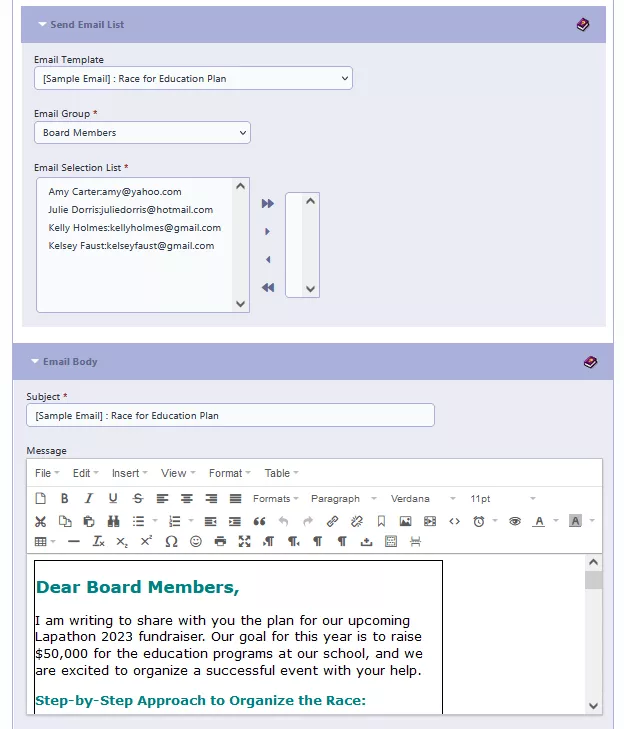This screenshot has width=624, height=729.
Task: Select Kelly Holmes email entry
Action: (134, 227)
